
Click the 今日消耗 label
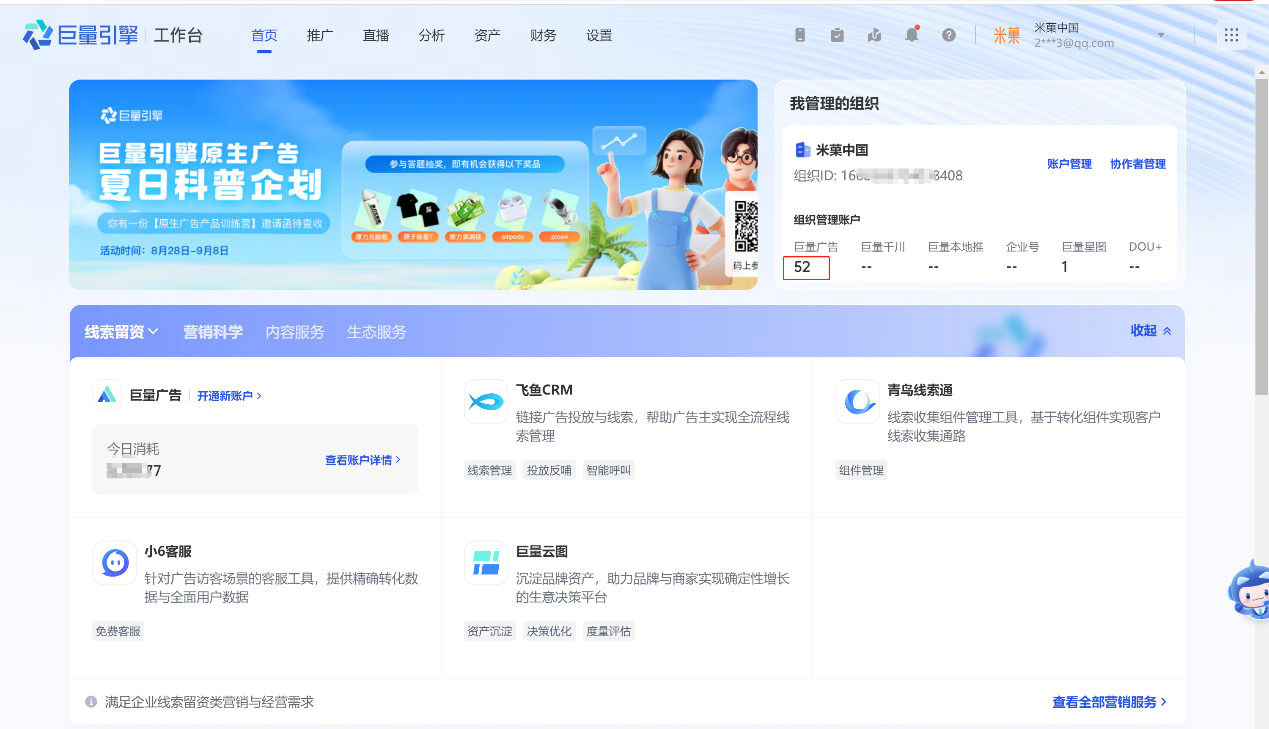point(133,449)
